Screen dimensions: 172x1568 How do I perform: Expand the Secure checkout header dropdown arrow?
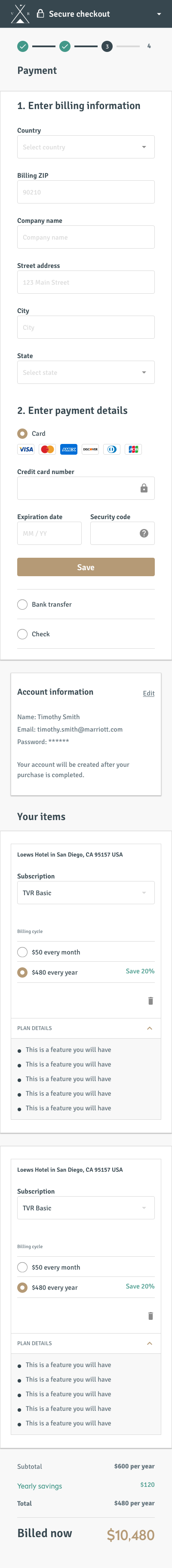(159, 14)
